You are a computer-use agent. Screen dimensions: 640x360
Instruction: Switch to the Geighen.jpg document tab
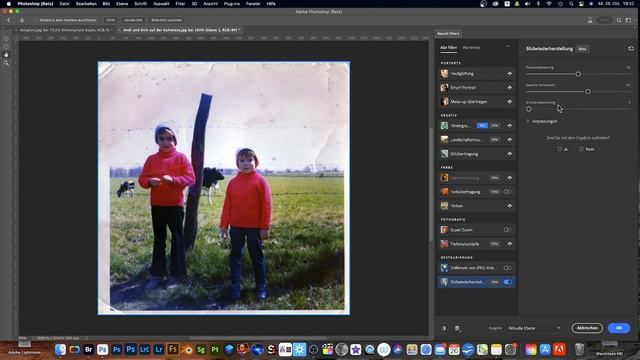66,30
